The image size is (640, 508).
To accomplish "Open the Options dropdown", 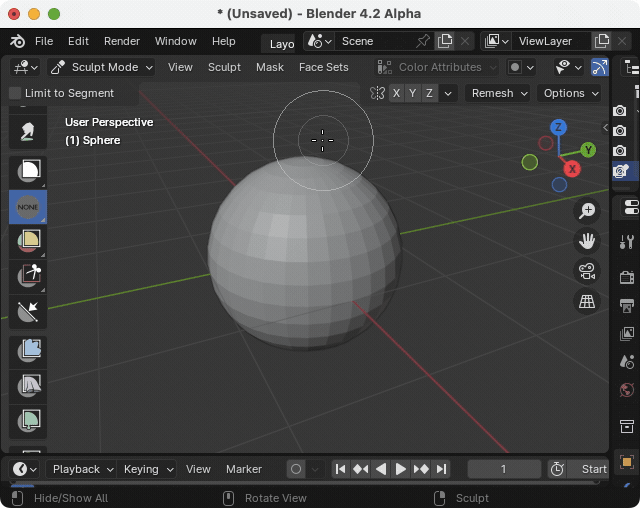I will [x=569, y=93].
